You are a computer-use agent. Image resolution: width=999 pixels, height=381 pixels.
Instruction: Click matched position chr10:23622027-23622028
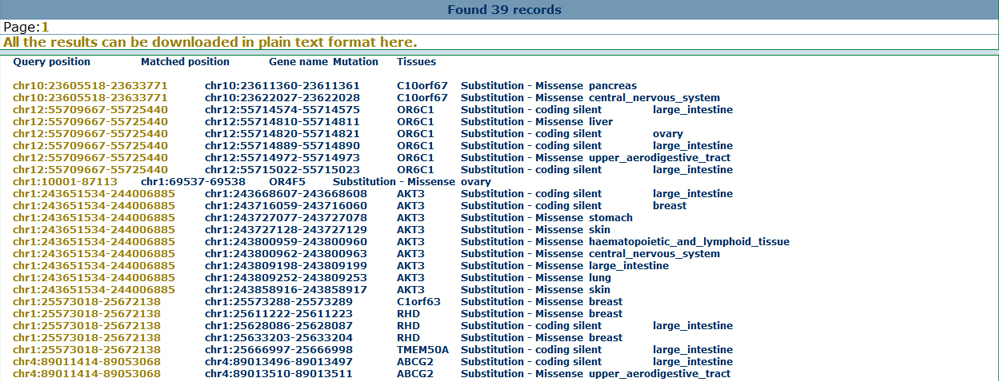tap(282, 97)
